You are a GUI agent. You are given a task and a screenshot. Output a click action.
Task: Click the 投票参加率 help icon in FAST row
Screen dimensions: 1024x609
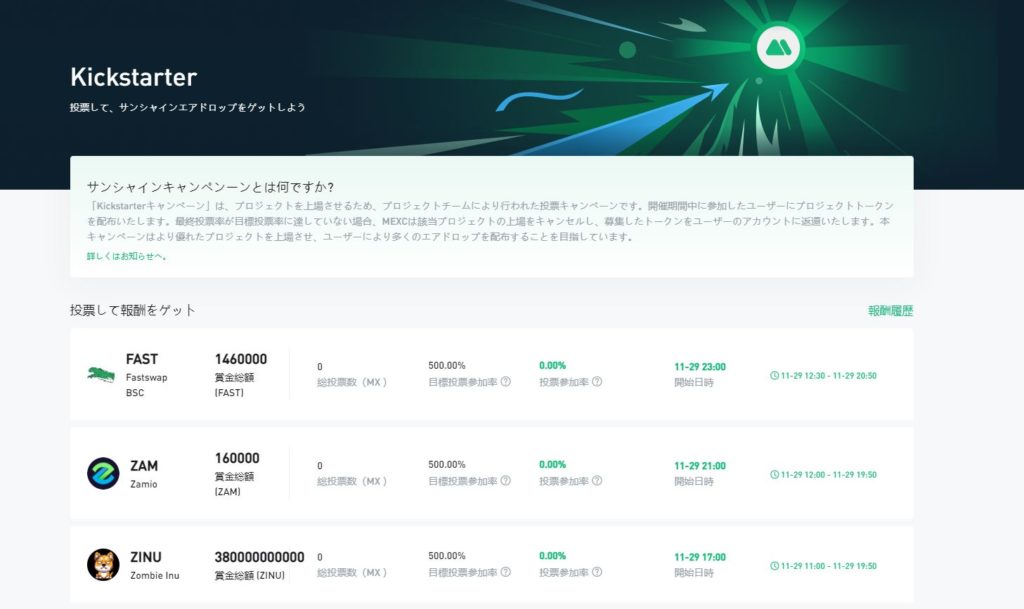[597, 382]
